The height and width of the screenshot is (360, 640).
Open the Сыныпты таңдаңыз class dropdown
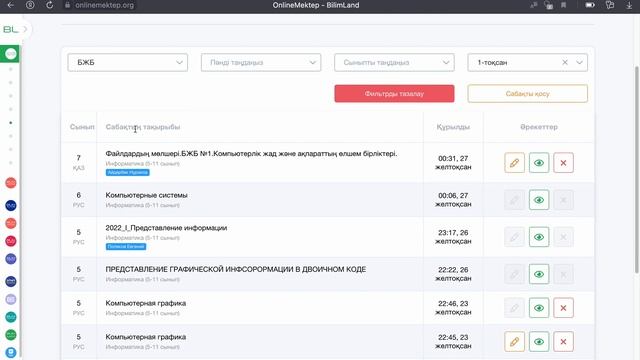click(x=394, y=62)
